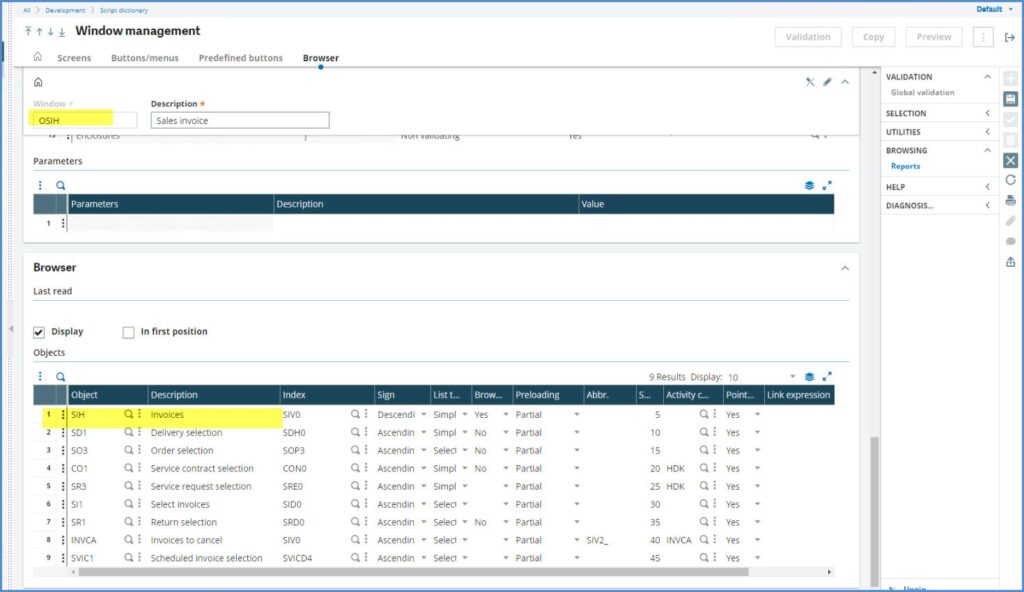Click the exit arrow icon beside Preview
This screenshot has width=1024, height=592.
(1009, 37)
